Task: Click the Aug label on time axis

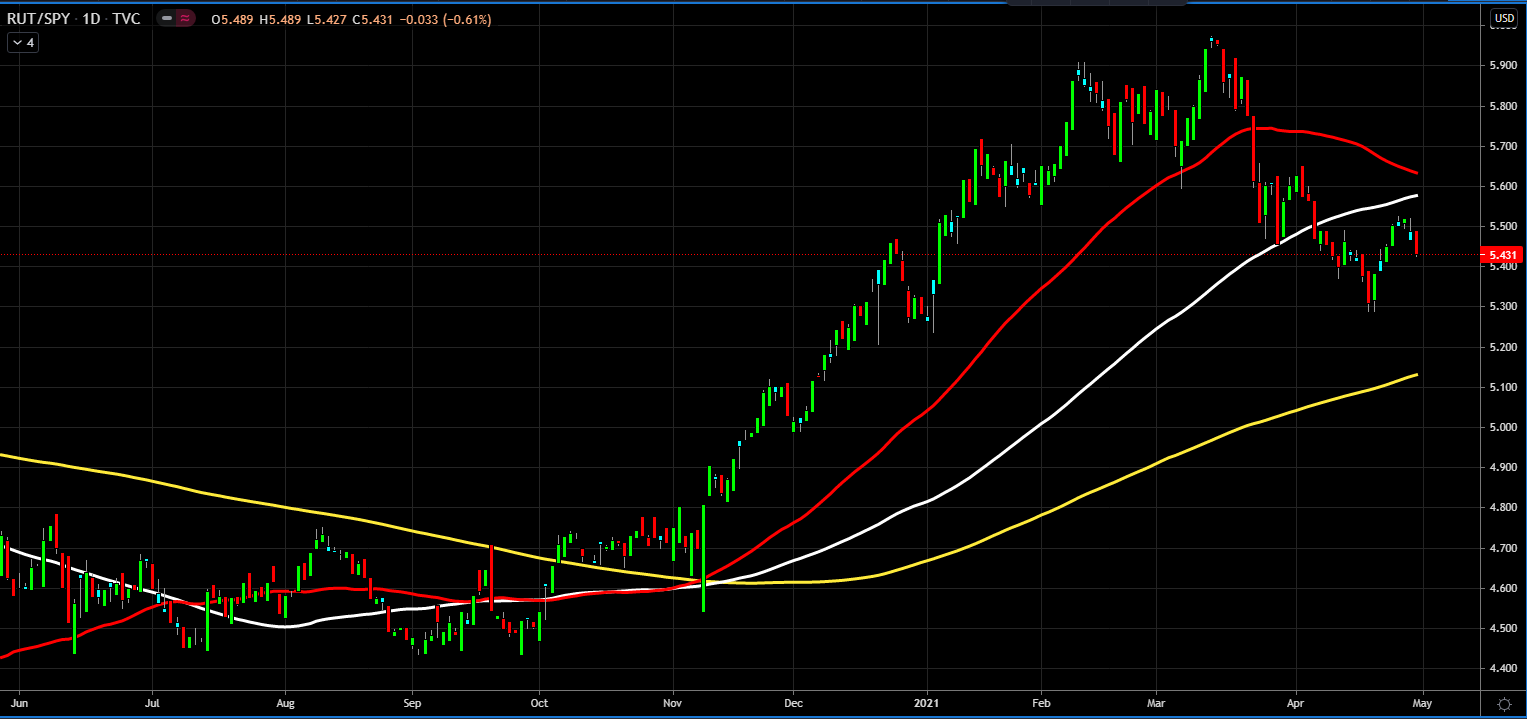Action: click(x=285, y=703)
